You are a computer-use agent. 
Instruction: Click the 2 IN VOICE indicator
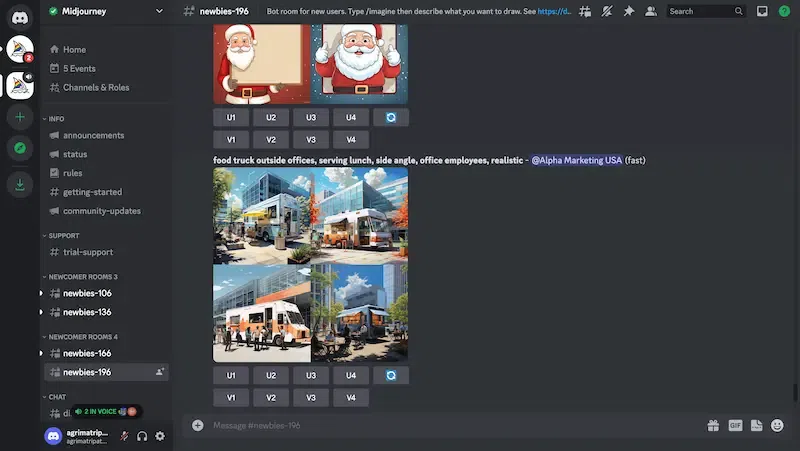point(107,411)
